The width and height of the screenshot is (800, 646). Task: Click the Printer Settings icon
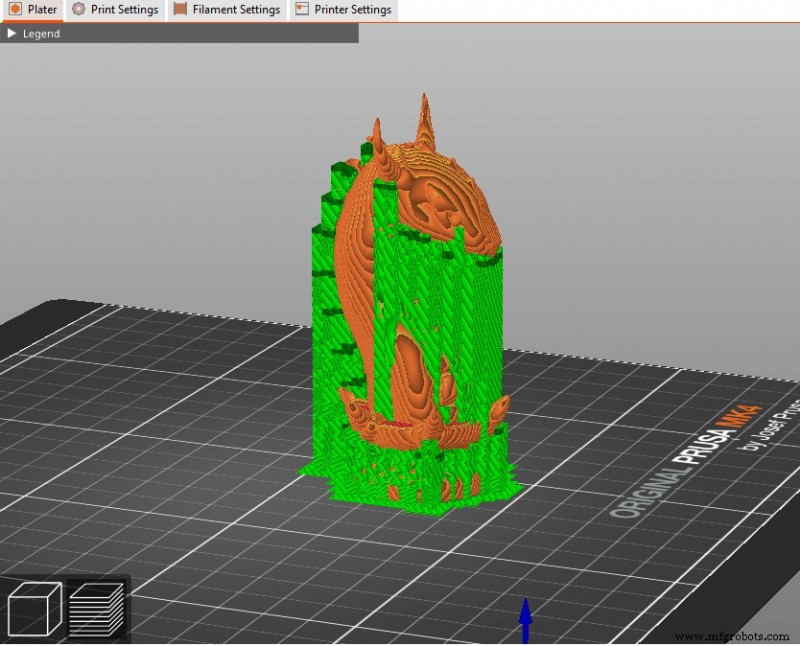tap(302, 9)
